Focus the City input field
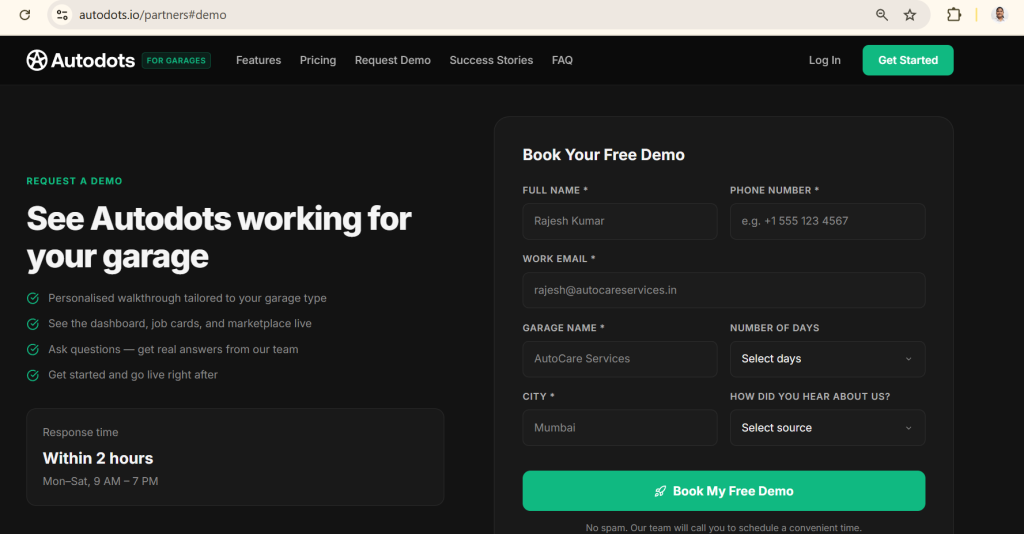 [x=620, y=428]
